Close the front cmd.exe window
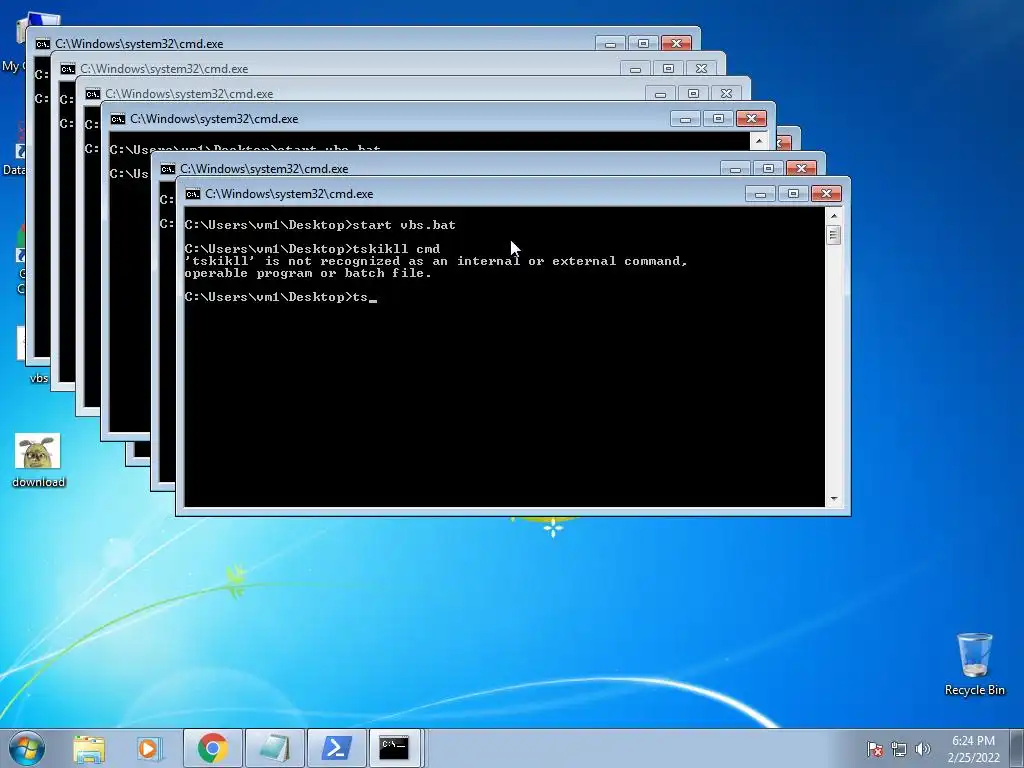1024x768 pixels. click(x=826, y=194)
